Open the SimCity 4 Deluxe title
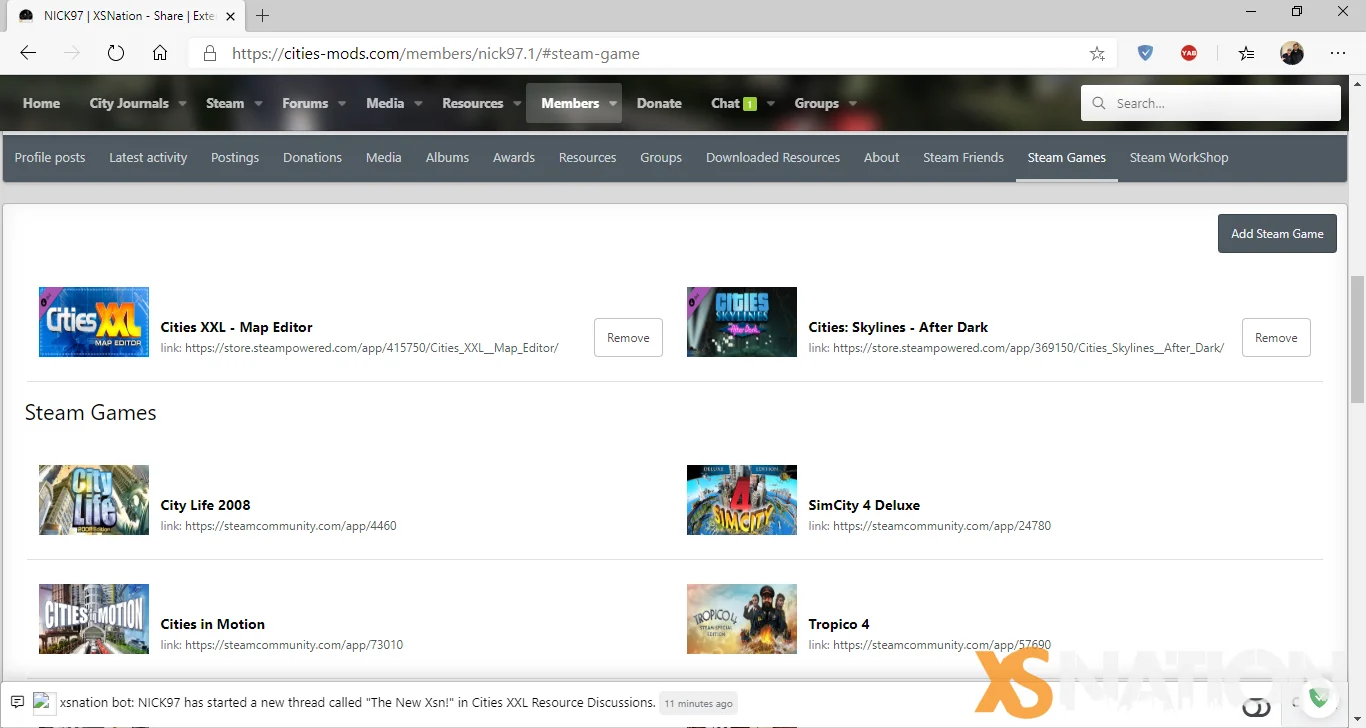Image resolution: width=1366 pixels, height=728 pixels. click(x=864, y=505)
